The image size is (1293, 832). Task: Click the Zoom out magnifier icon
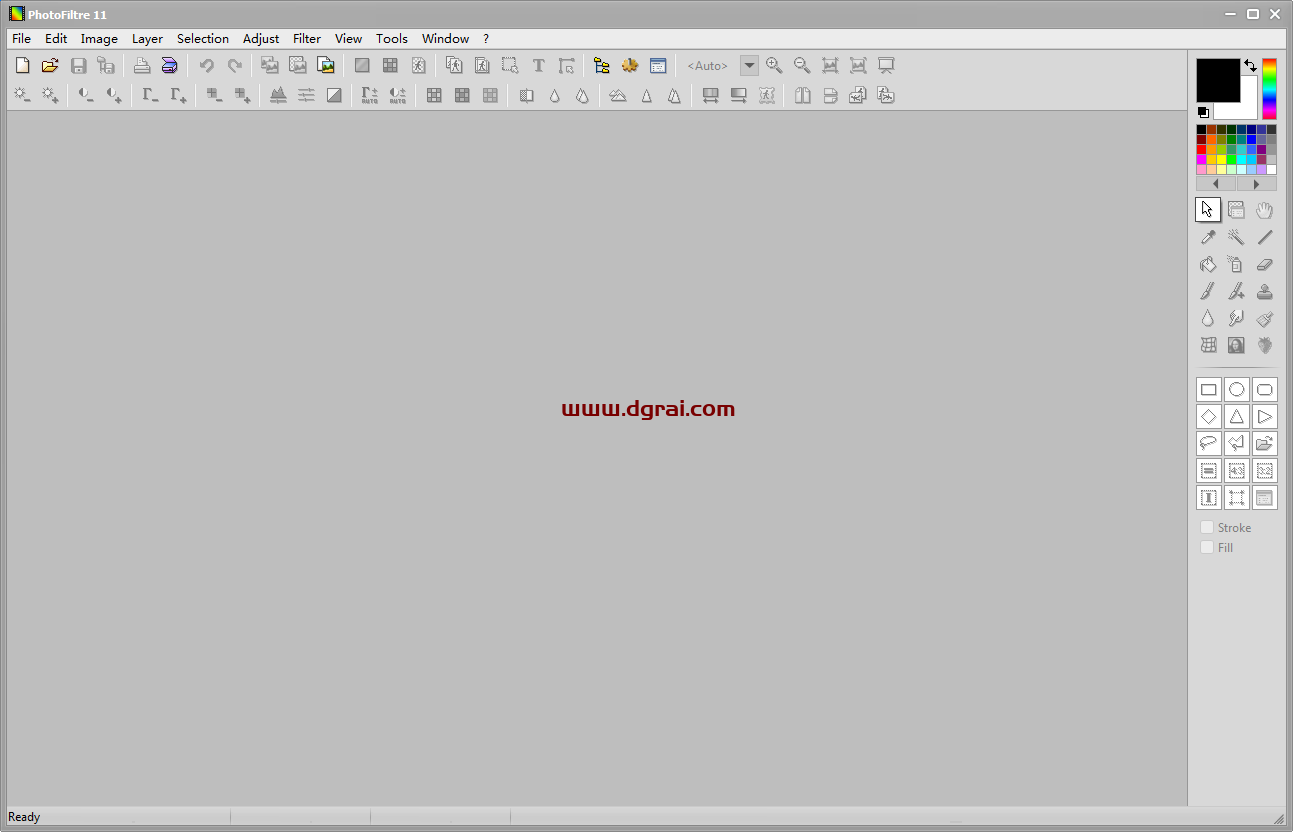802,66
